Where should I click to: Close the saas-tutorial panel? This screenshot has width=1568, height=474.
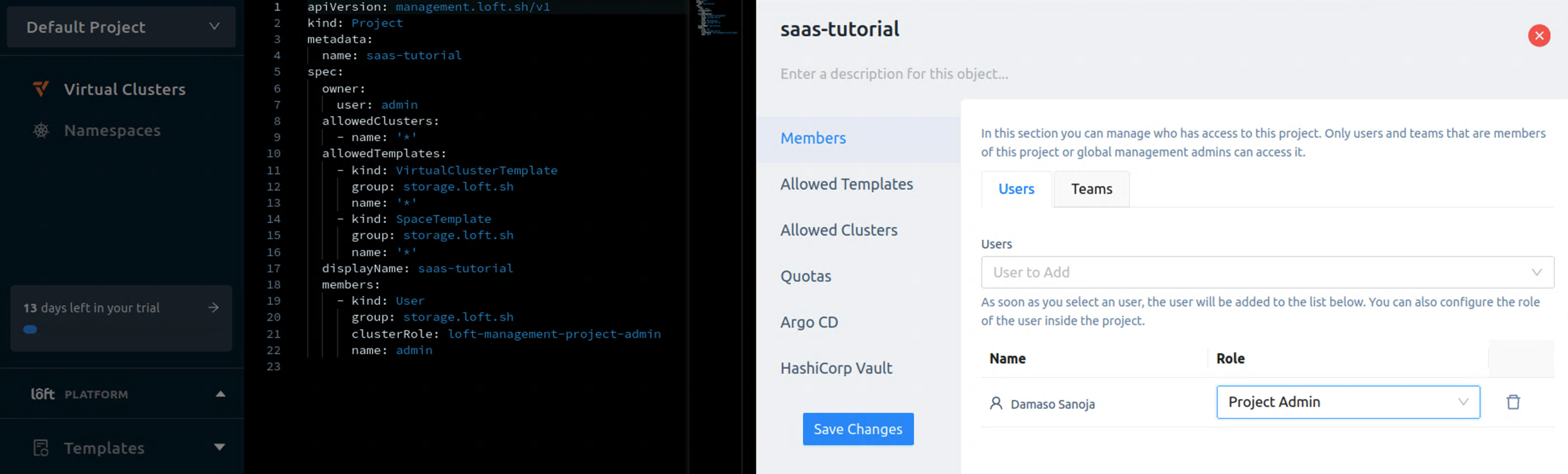click(1539, 35)
